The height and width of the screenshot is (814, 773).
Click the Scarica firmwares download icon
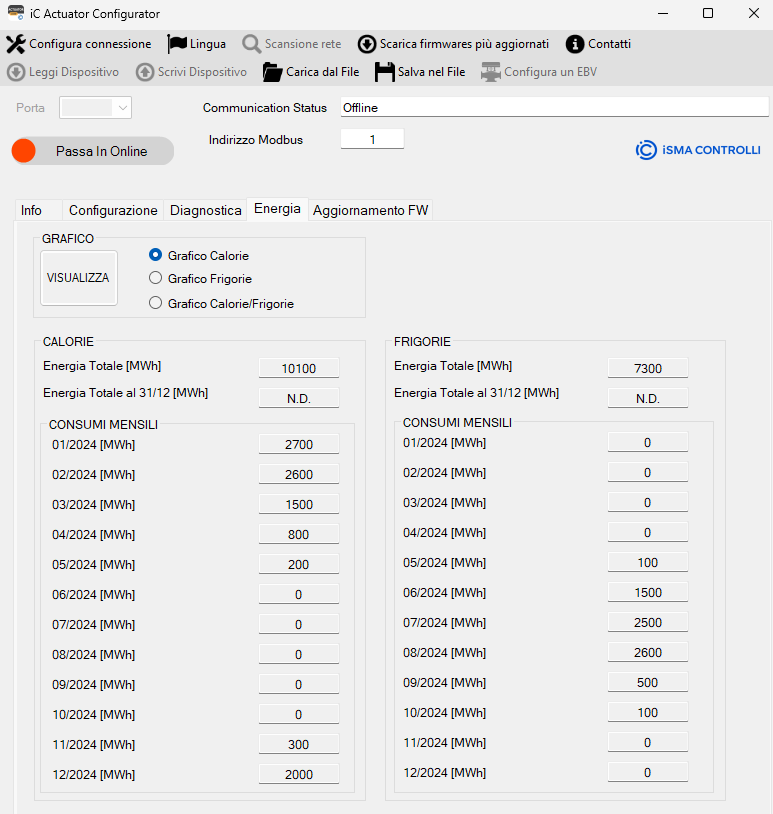[x=367, y=44]
